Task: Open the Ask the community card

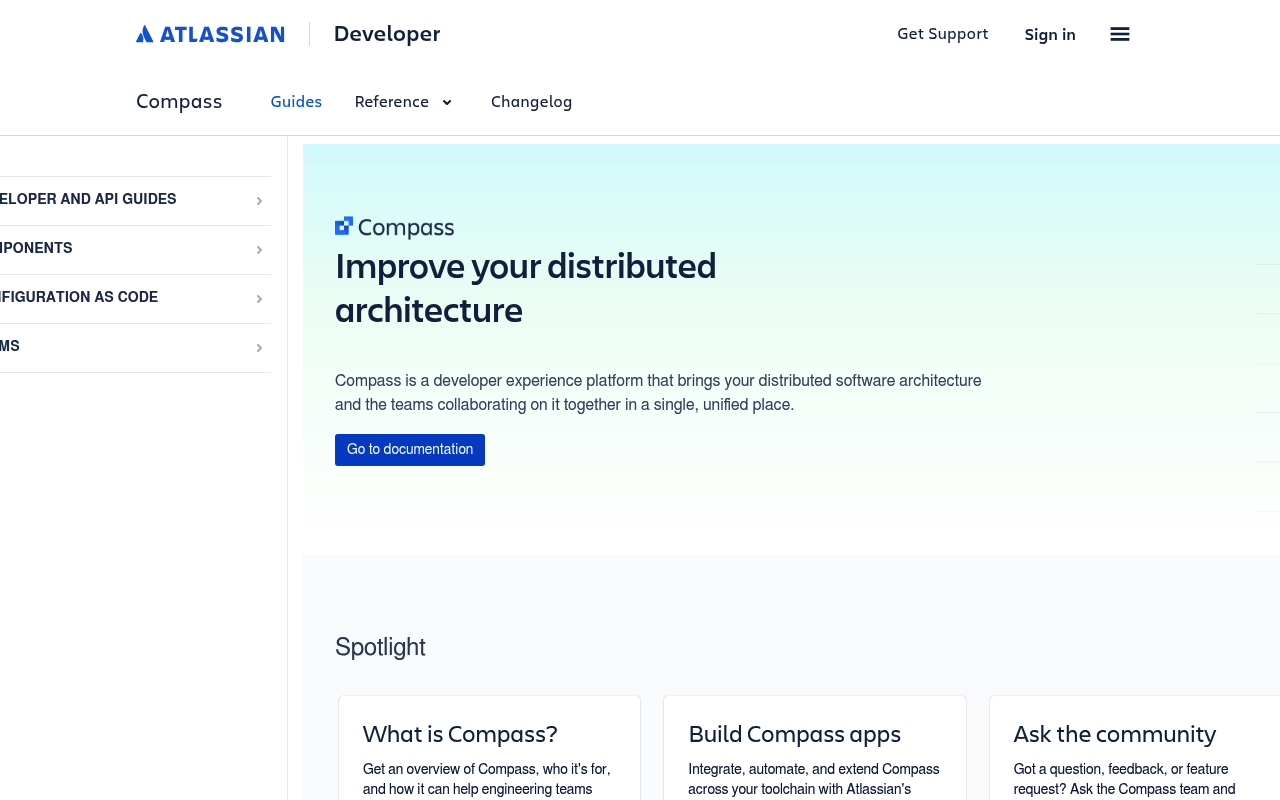Action: (1135, 748)
